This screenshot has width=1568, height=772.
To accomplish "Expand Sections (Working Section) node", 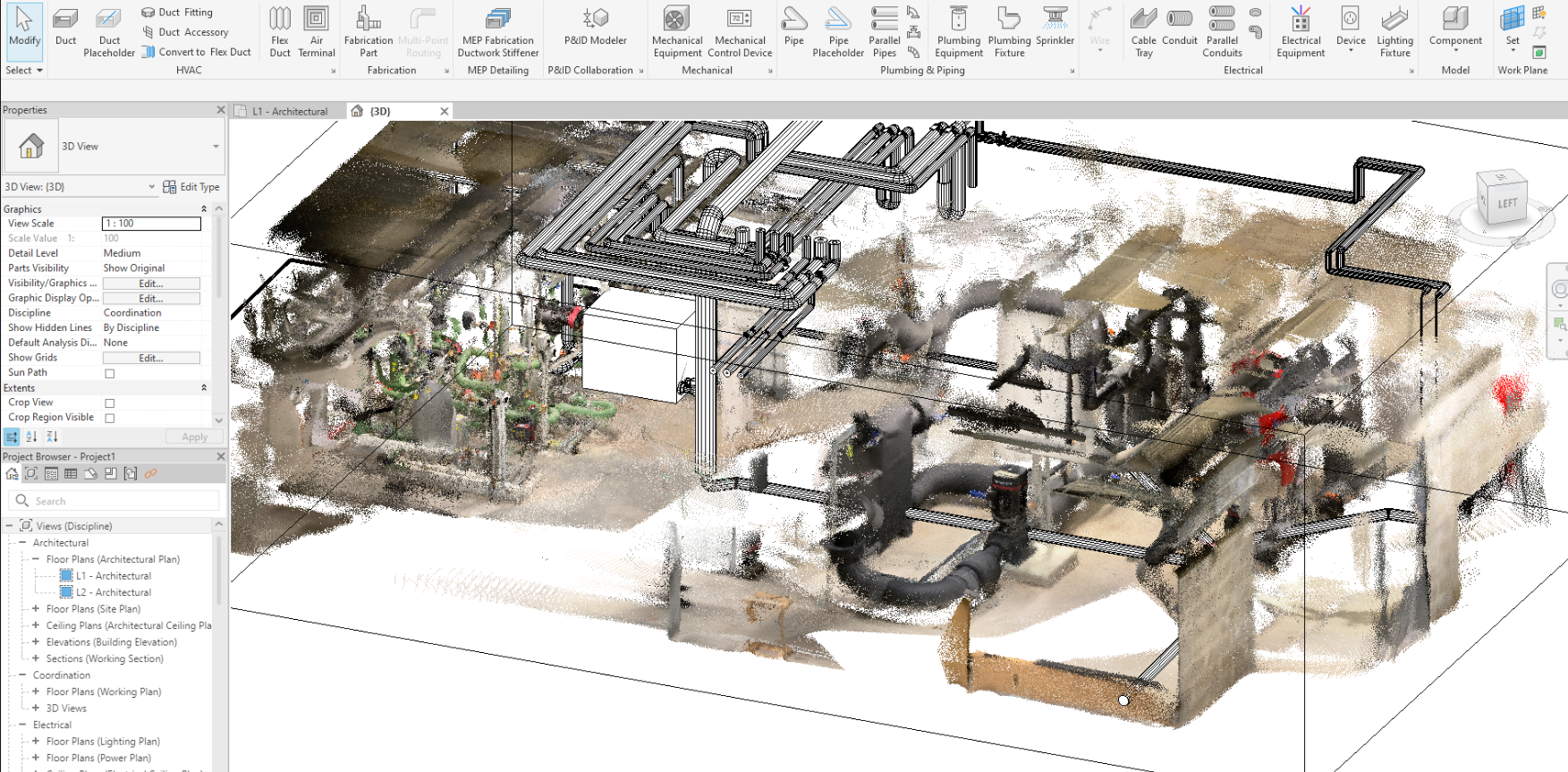I will pos(36,658).
